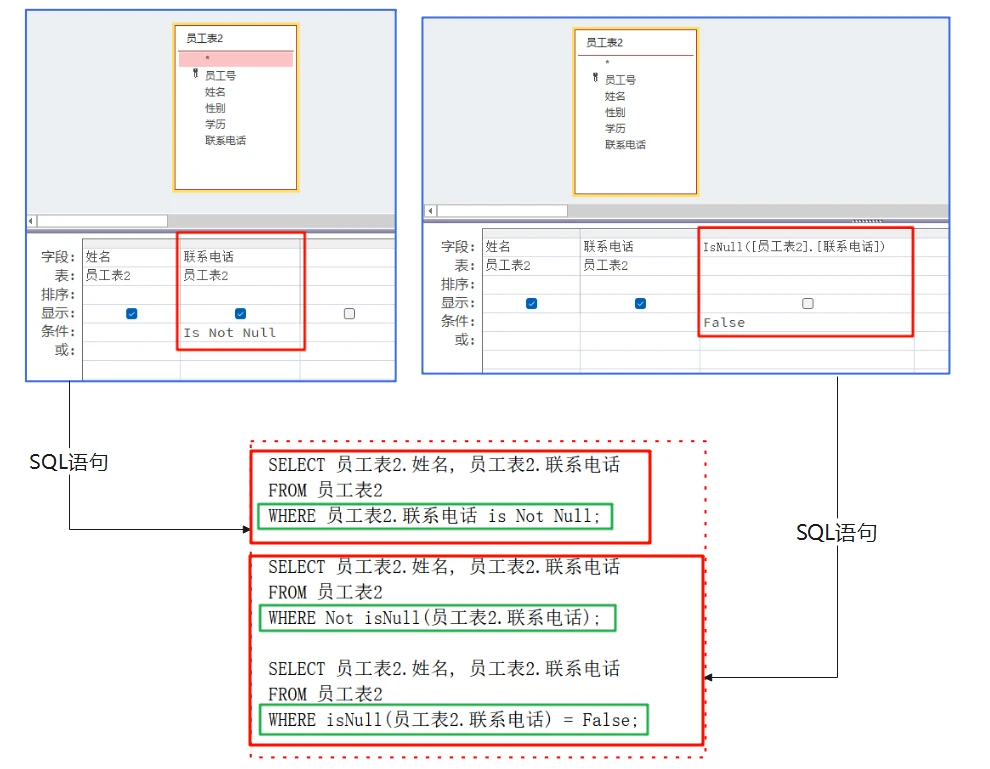Click the 员工表2 table cell under 姓名 in the Is Not Null query

click(x=131, y=275)
